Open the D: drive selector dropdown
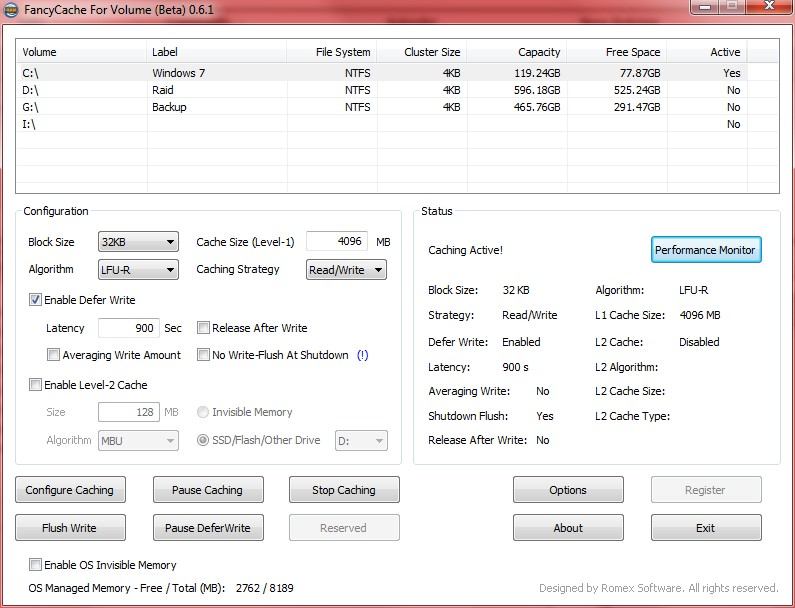 (361, 441)
